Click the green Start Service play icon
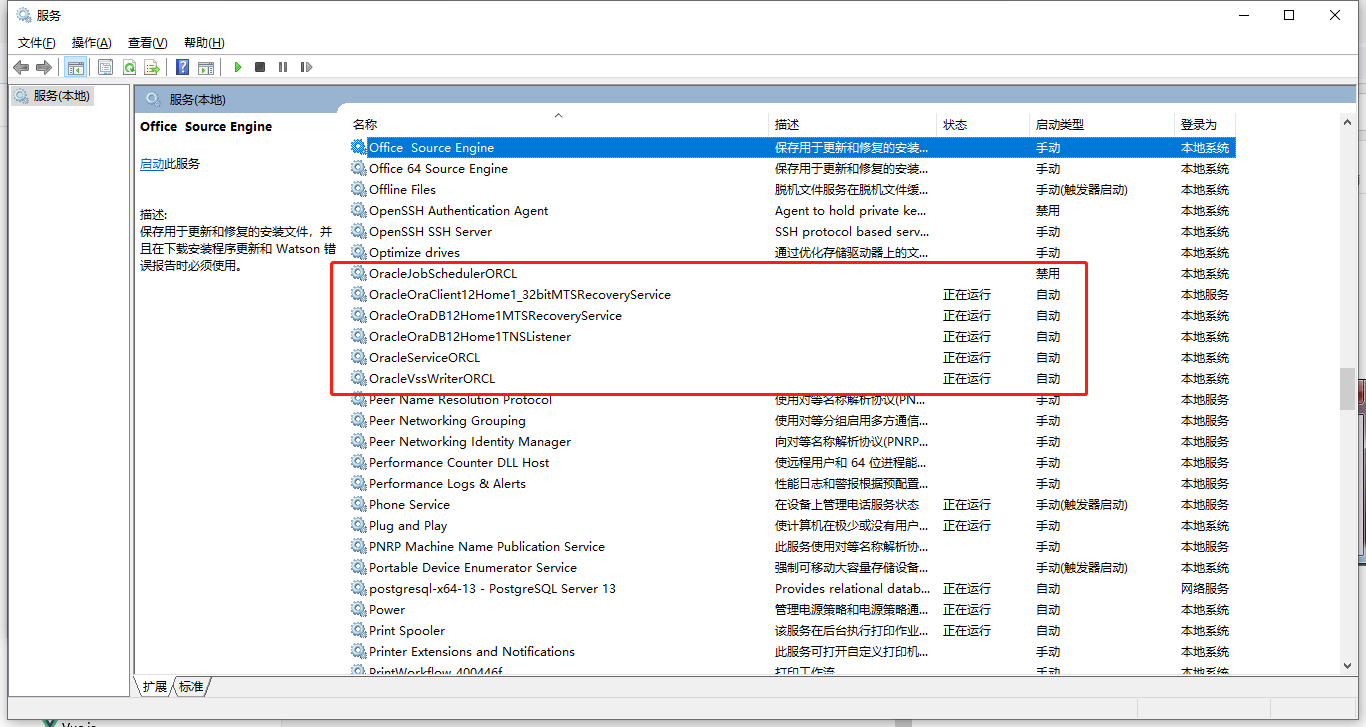 pyautogui.click(x=237, y=67)
